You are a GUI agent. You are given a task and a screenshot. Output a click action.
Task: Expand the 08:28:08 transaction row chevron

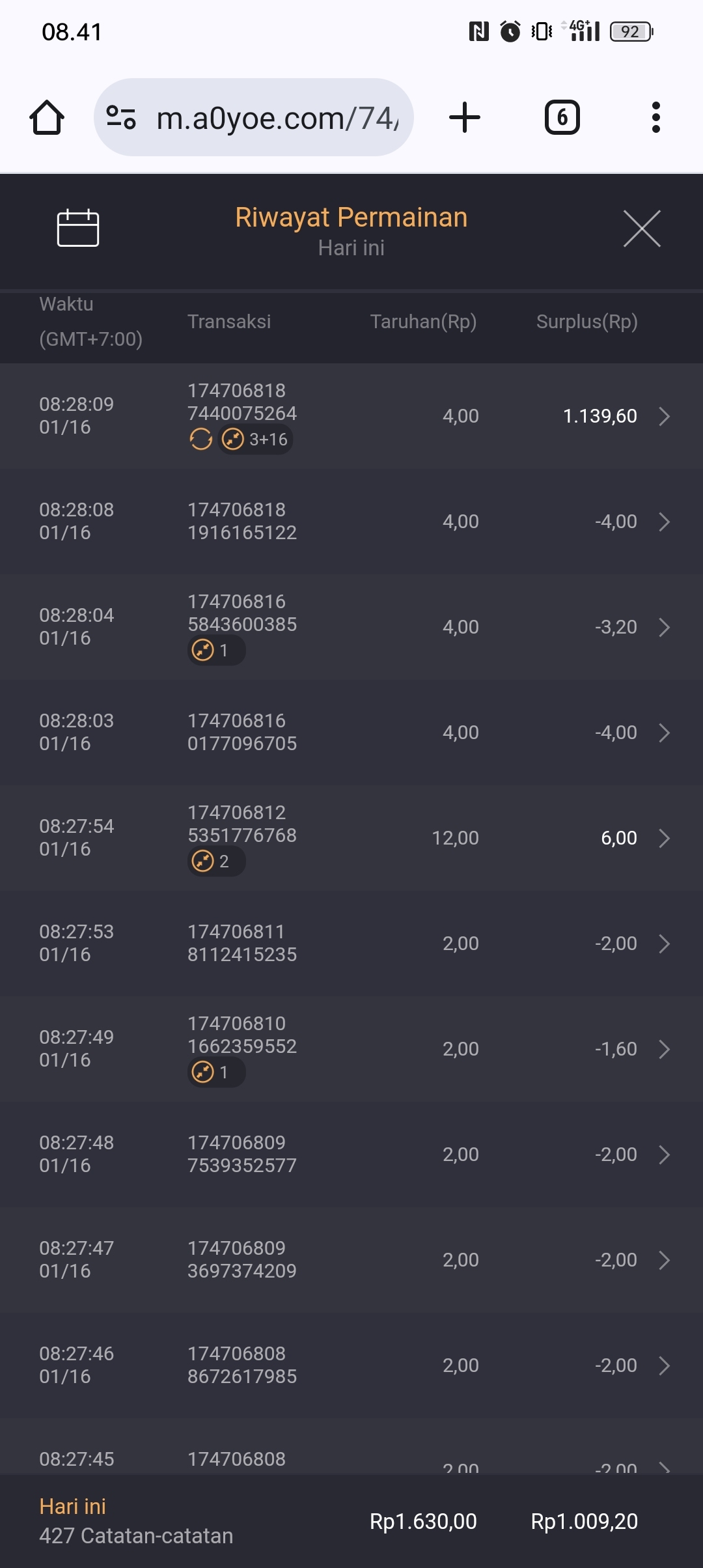664,522
